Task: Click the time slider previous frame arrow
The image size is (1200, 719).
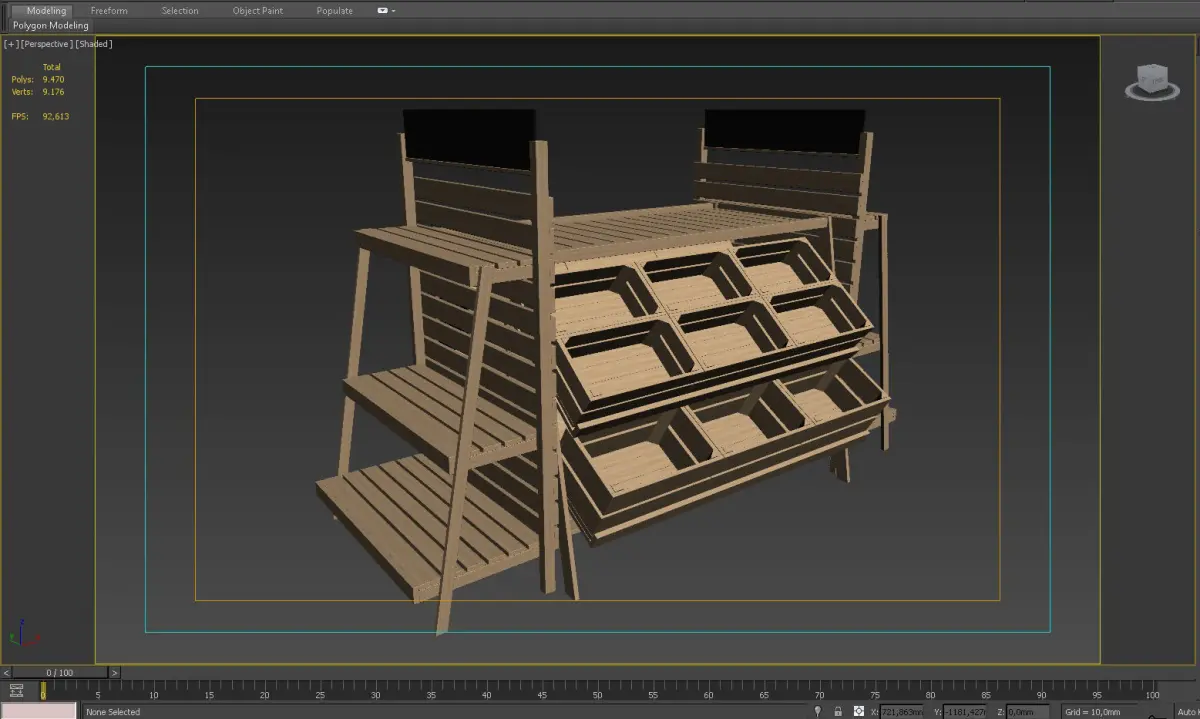Action: pos(5,673)
